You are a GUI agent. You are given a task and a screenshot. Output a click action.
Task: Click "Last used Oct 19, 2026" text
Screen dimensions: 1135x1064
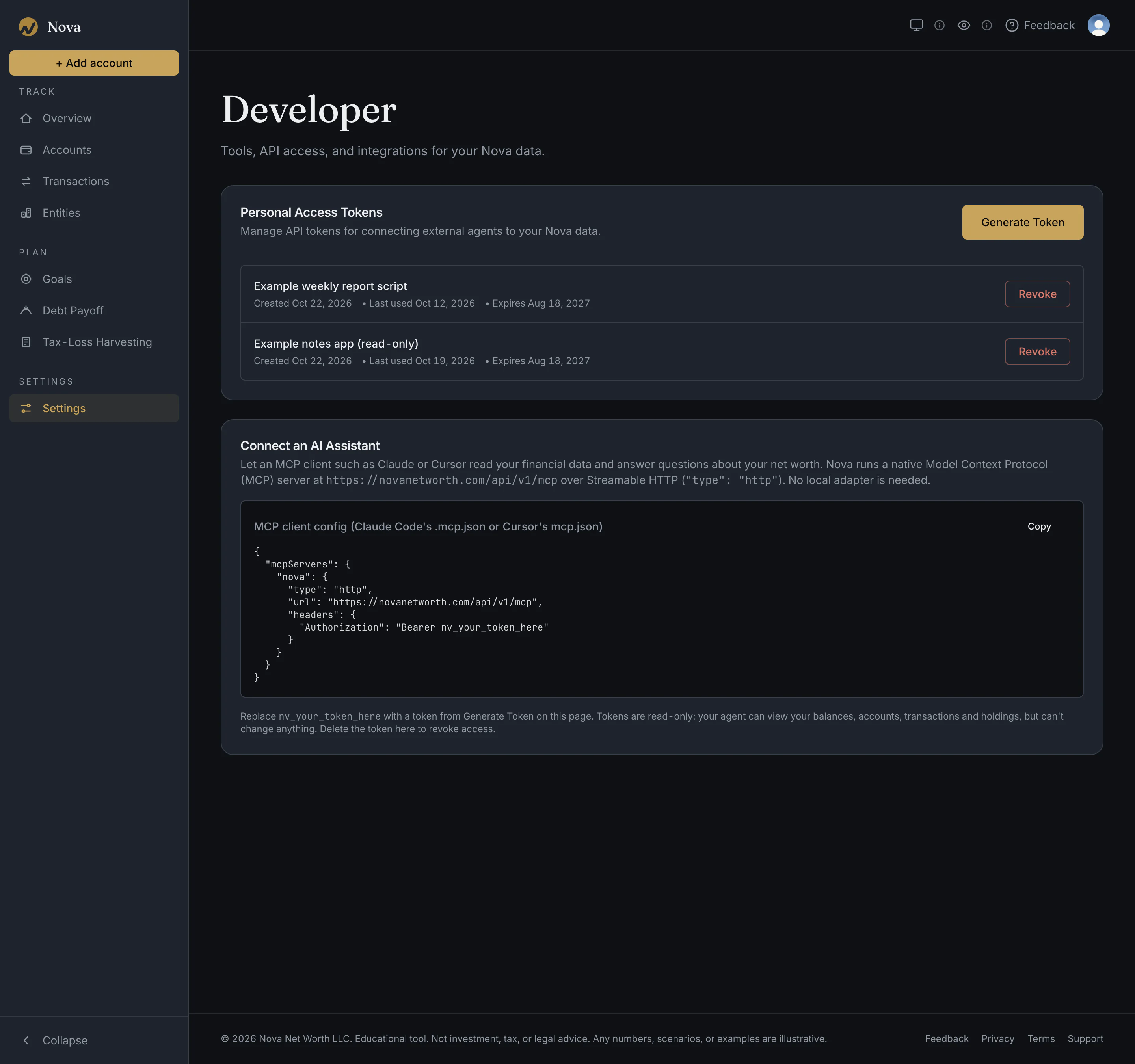[422, 361]
